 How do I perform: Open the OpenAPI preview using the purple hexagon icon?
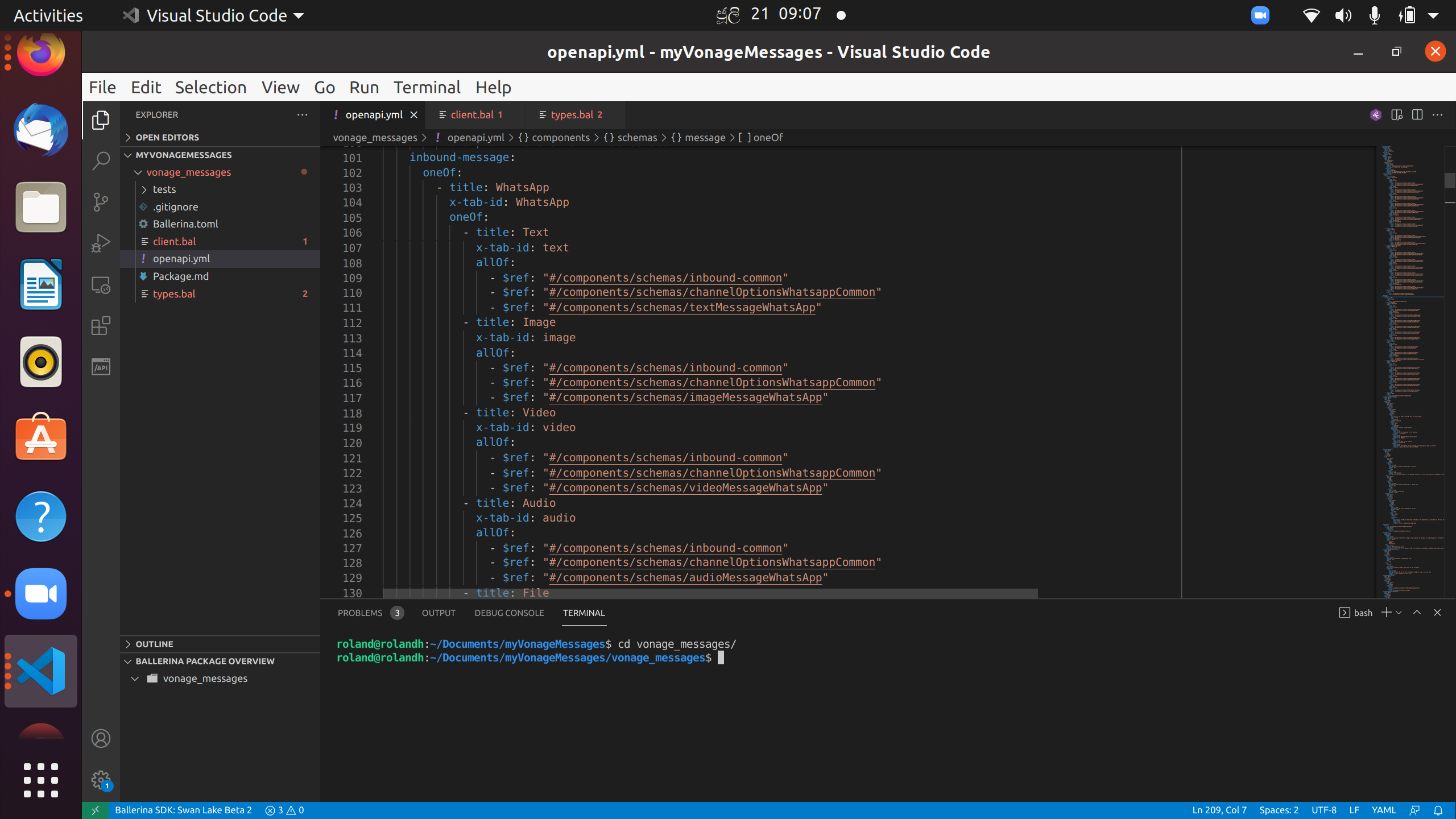pyautogui.click(x=1376, y=114)
